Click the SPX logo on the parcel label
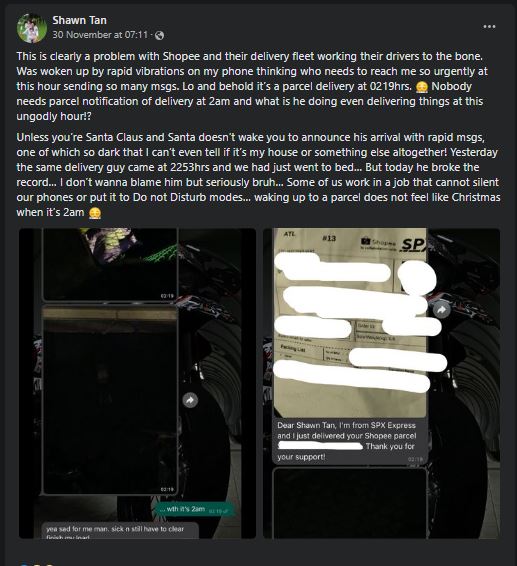Viewport: 517px width, 566px height. pyautogui.click(x=414, y=245)
